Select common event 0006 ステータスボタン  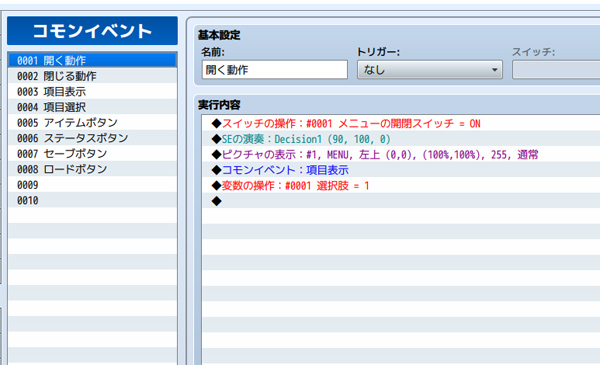coord(92,138)
